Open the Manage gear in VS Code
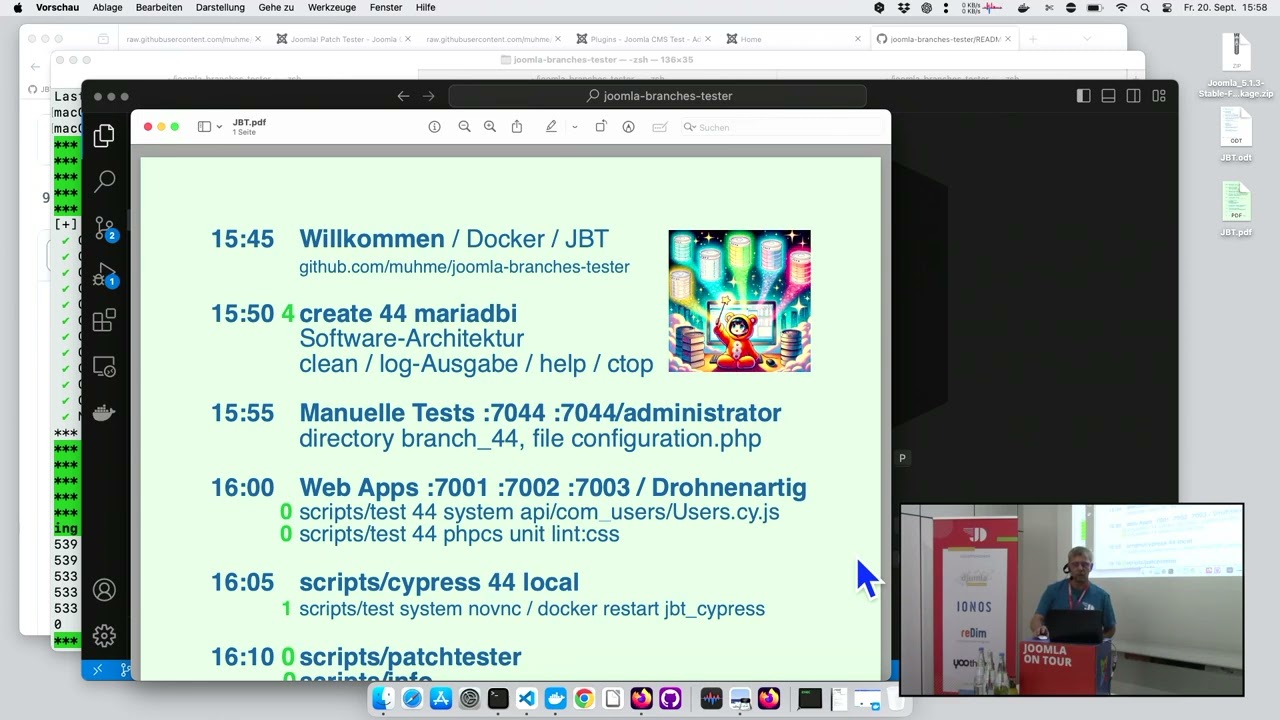Screen dimensions: 1280x720 click(104, 636)
